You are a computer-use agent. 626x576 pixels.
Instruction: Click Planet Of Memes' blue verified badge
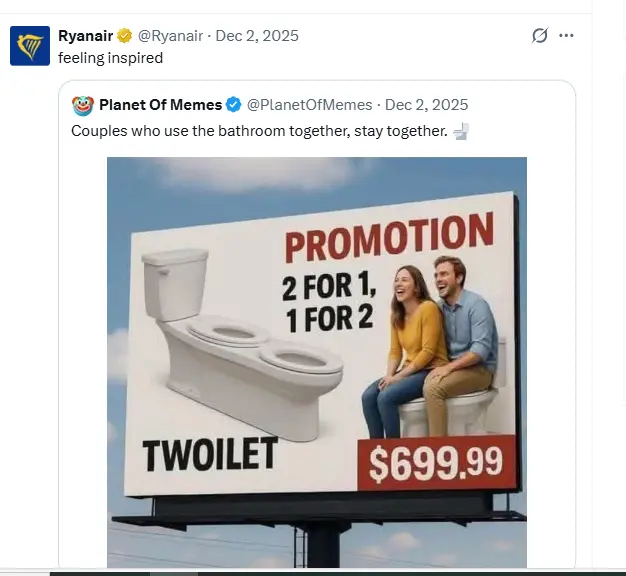click(x=233, y=105)
